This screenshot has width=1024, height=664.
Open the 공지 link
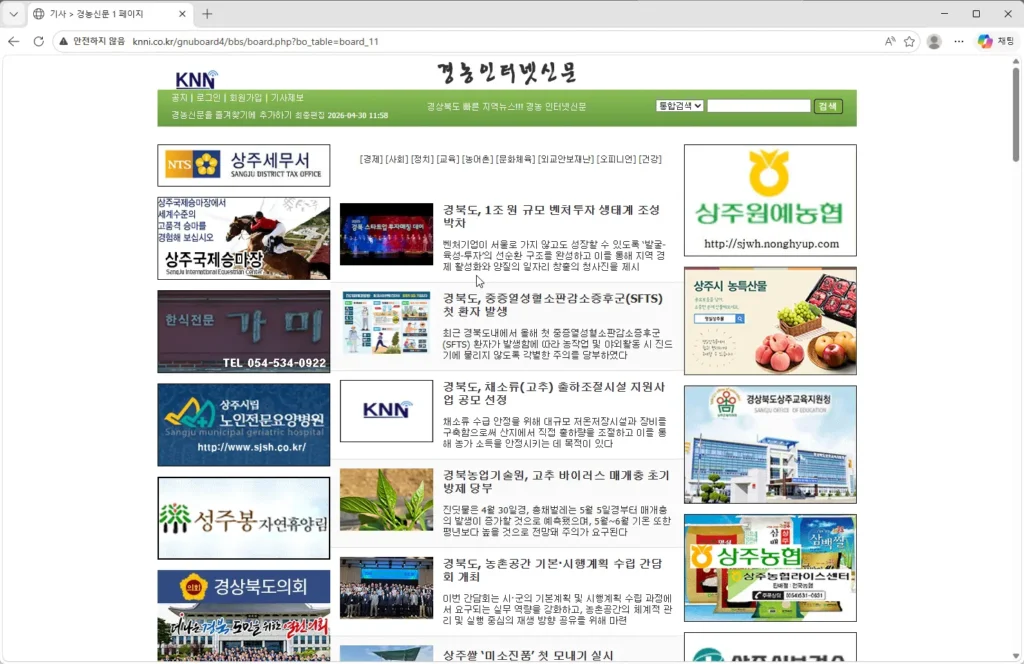[179, 97]
